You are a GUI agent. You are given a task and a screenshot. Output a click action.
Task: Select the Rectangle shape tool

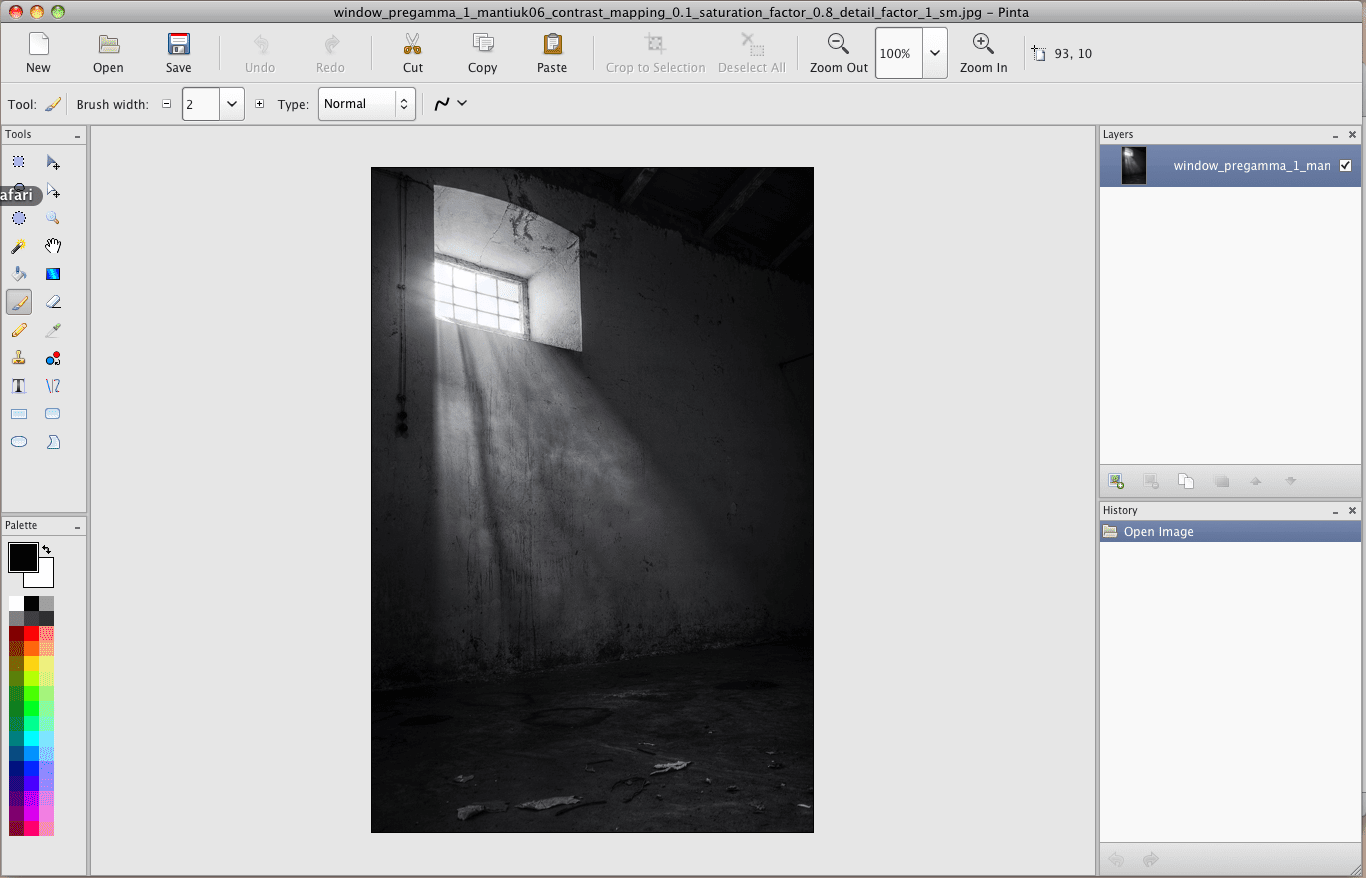tap(19, 414)
